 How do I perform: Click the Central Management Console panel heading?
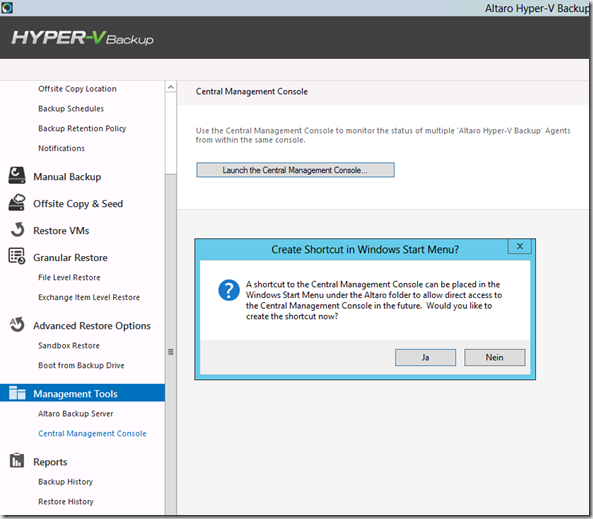(251, 92)
